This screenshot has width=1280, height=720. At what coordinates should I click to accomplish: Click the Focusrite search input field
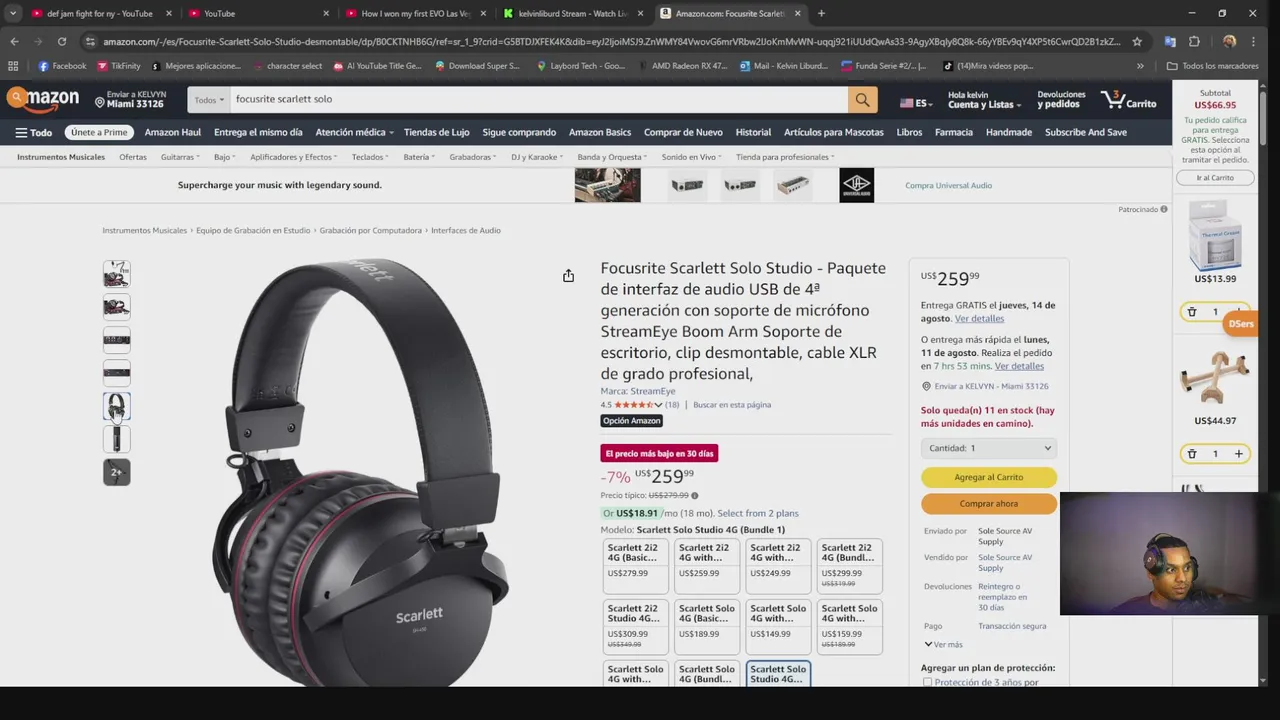coord(538,99)
